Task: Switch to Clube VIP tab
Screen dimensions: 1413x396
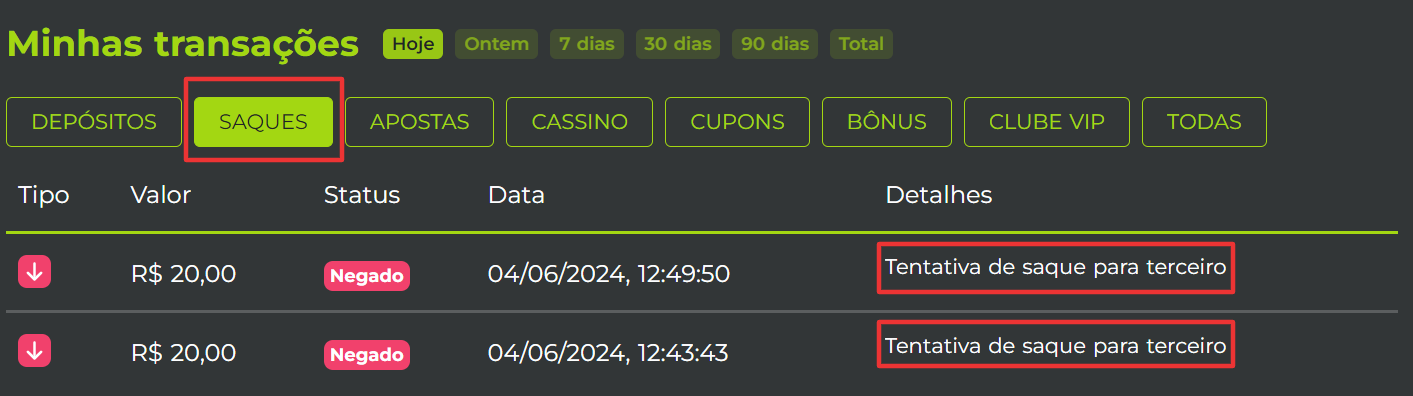Action: point(1047,122)
